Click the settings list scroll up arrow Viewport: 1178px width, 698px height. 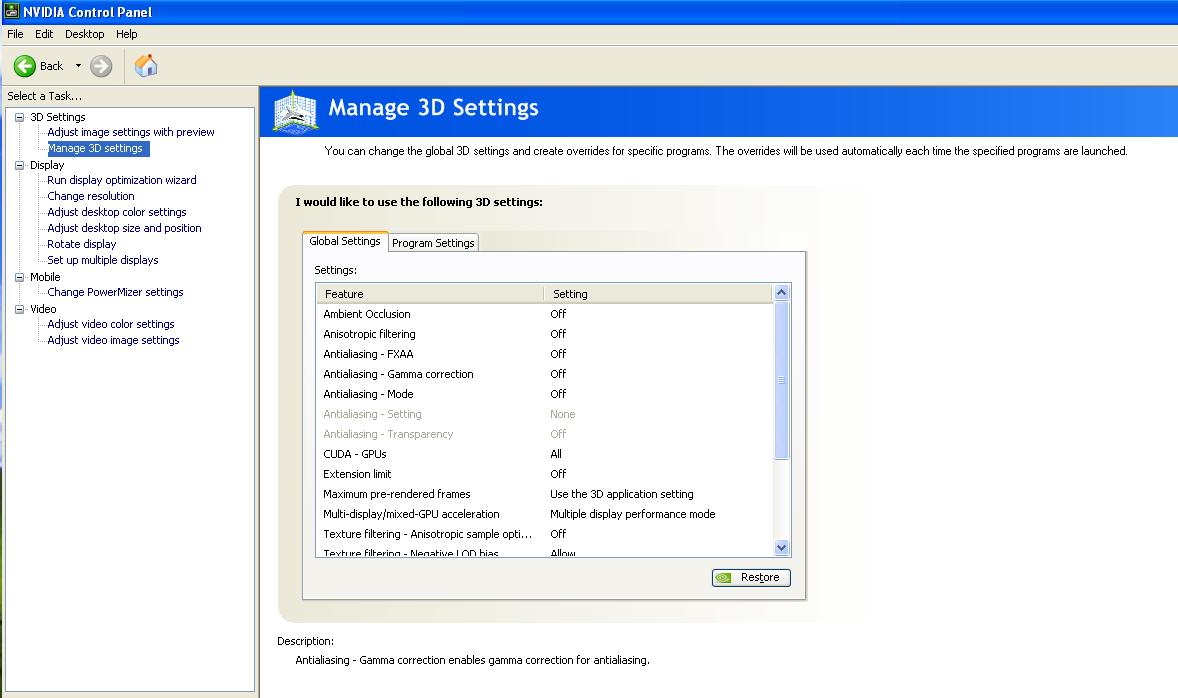point(781,293)
